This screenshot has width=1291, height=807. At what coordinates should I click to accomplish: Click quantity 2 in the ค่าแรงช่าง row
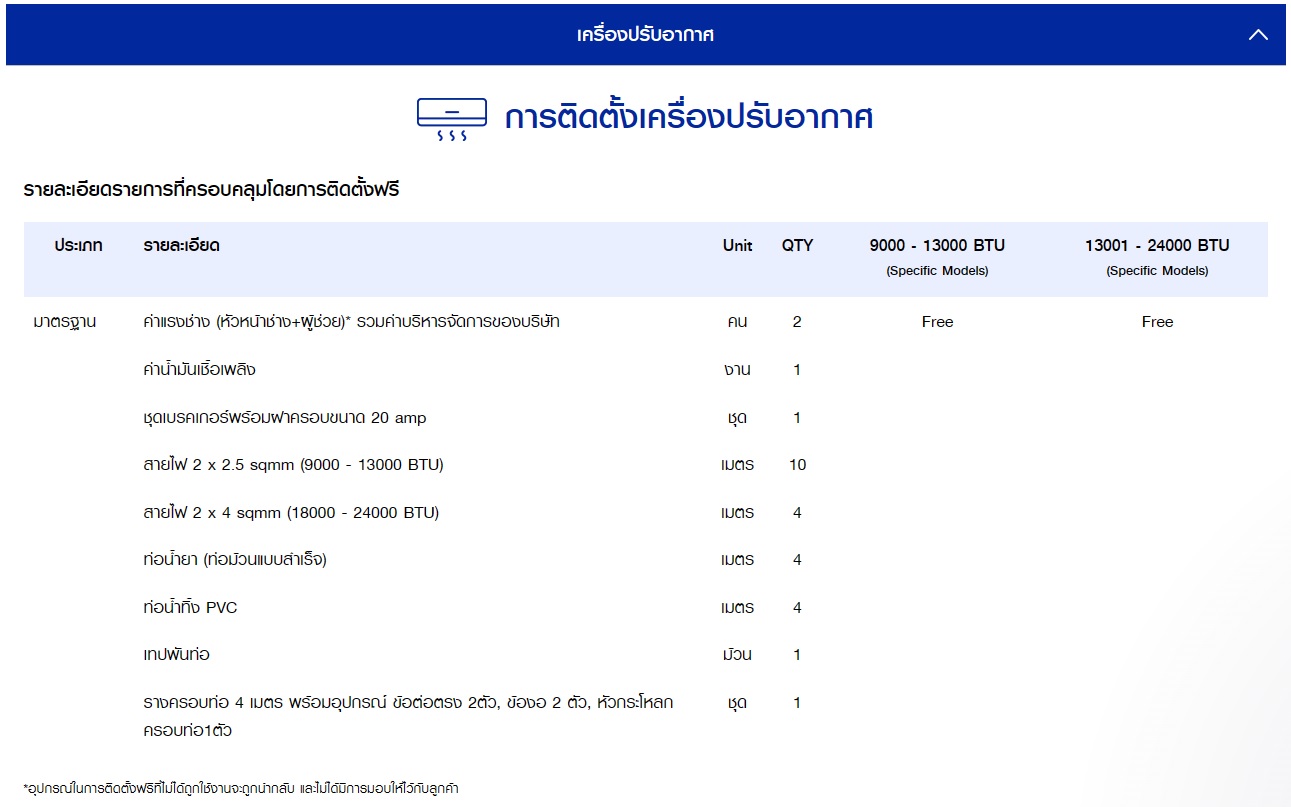click(797, 322)
